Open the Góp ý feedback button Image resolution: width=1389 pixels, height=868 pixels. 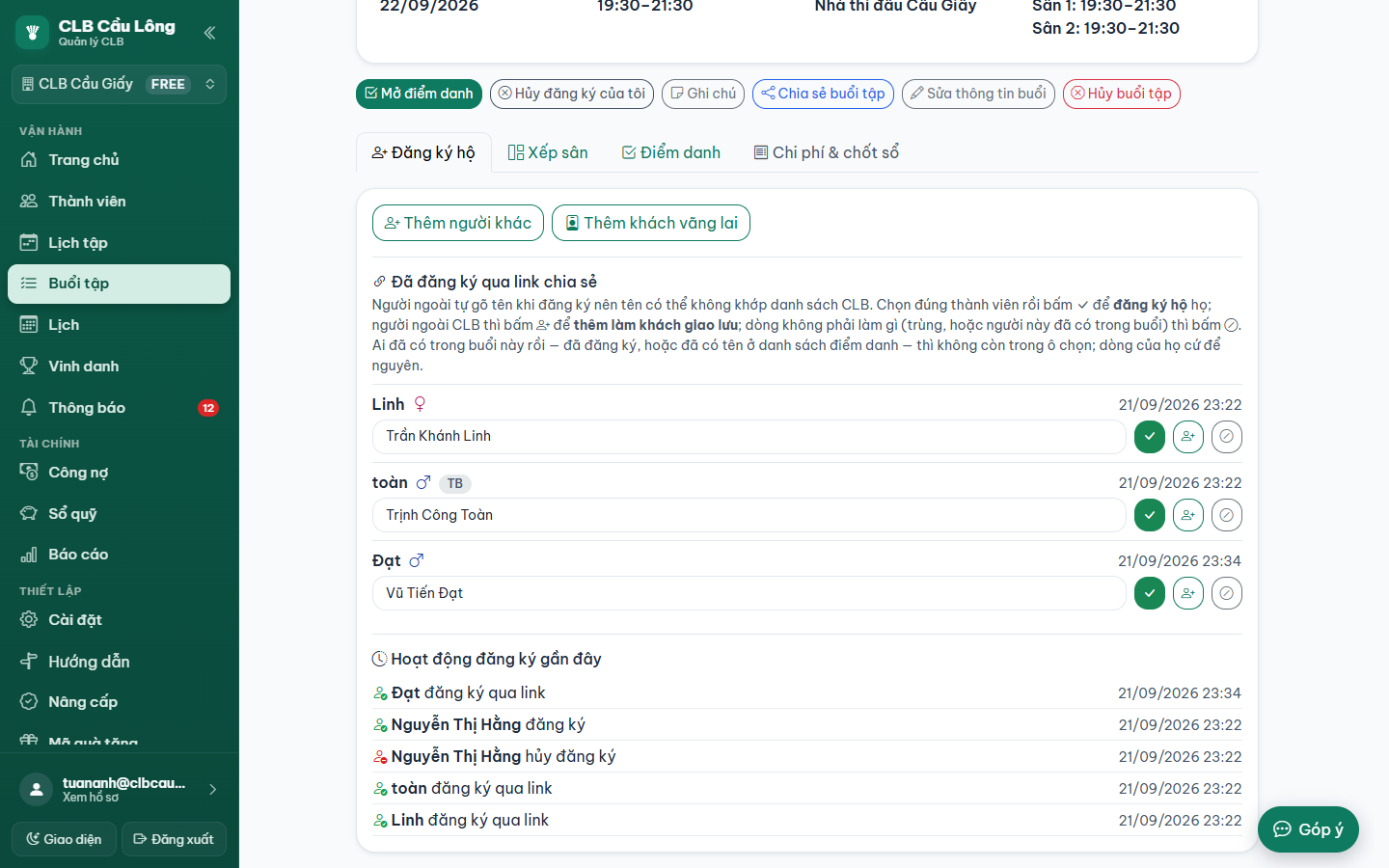[1308, 829]
